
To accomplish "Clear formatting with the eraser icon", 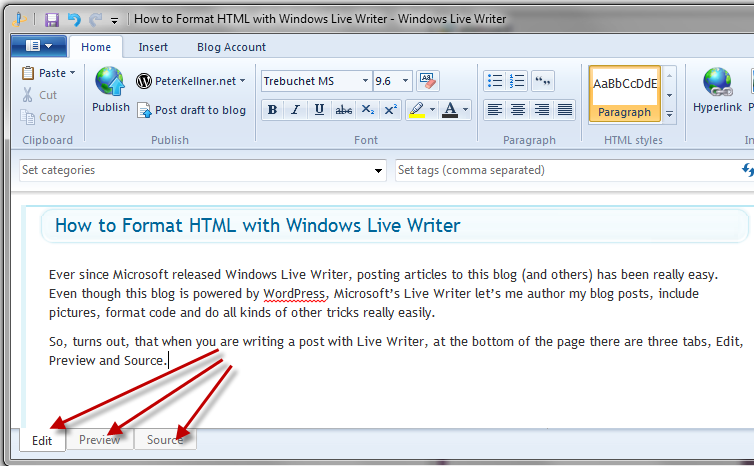I will click(427, 81).
